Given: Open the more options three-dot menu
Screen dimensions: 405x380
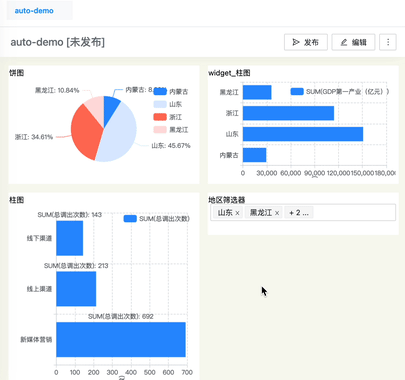Looking at the screenshot, I should (388, 42).
